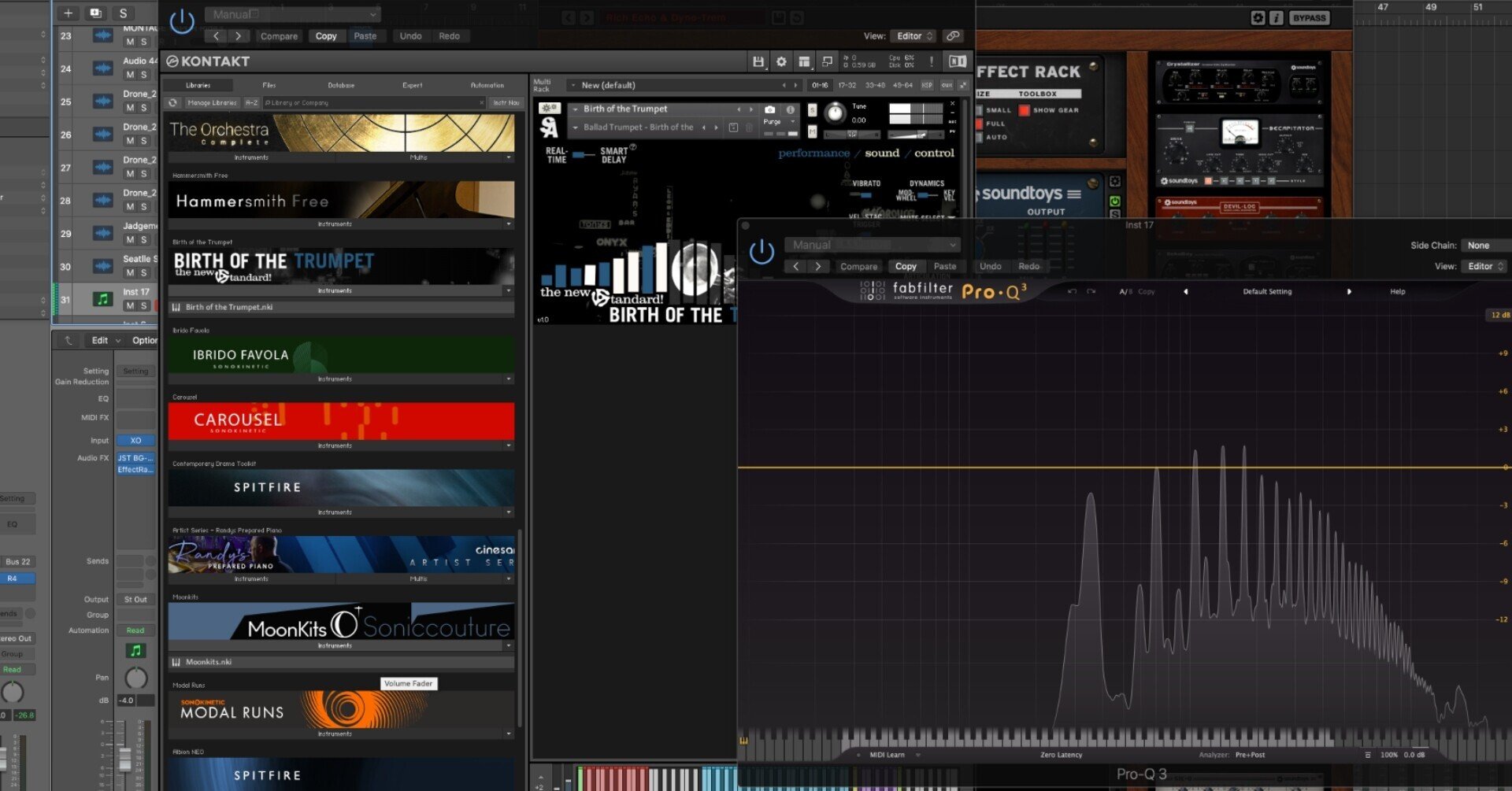Click the Kontakt warning exclamation icon
1512x791 pixels.
(x=932, y=61)
